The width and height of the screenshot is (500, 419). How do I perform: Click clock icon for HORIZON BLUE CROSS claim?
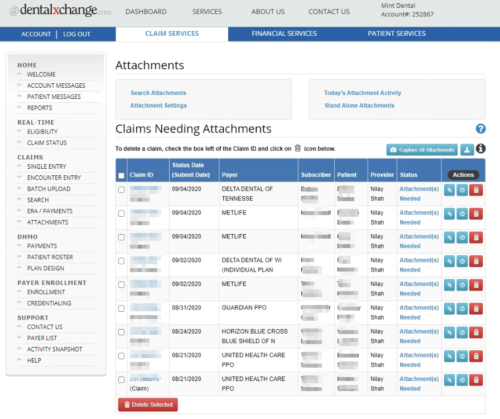[462, 333]
